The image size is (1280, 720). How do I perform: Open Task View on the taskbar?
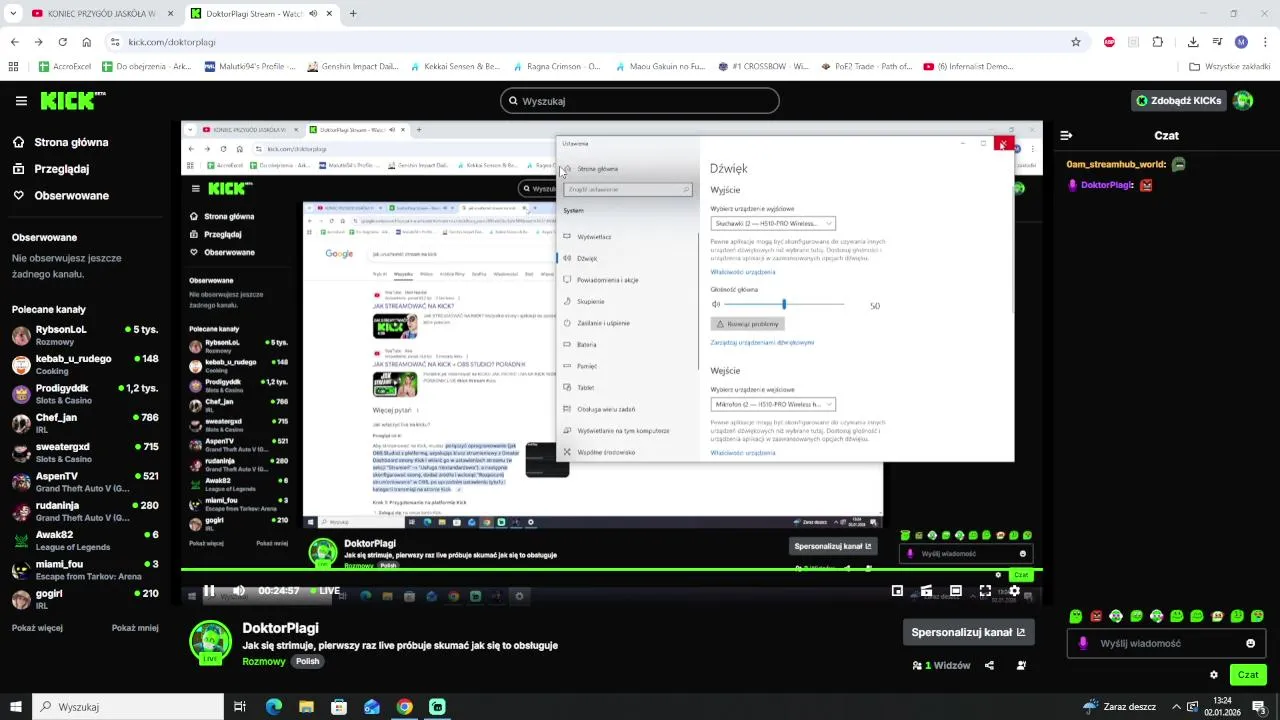tap(240, 707)
